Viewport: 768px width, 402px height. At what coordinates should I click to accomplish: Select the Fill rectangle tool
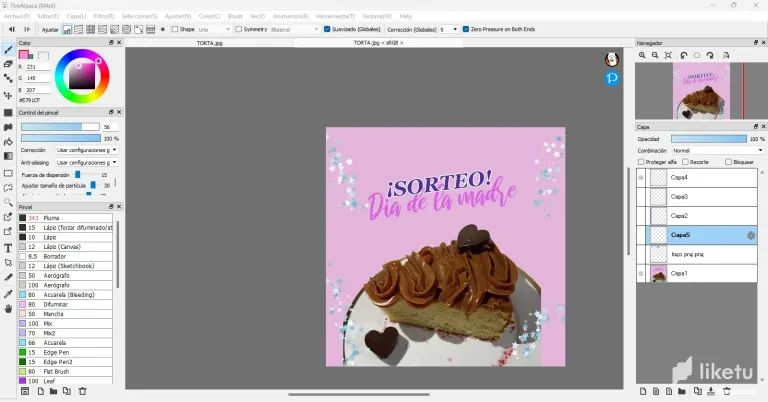pos(8,113)
